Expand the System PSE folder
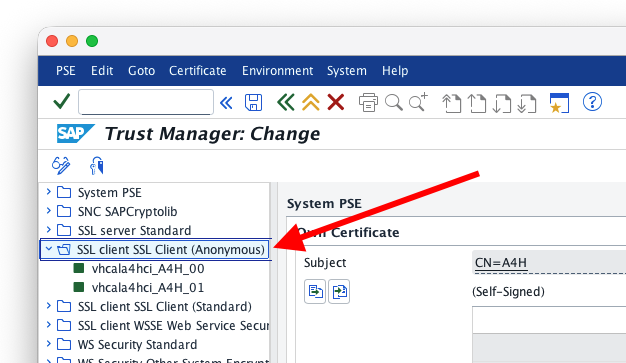This screenshot has height=363, width=626. (49, 192)
